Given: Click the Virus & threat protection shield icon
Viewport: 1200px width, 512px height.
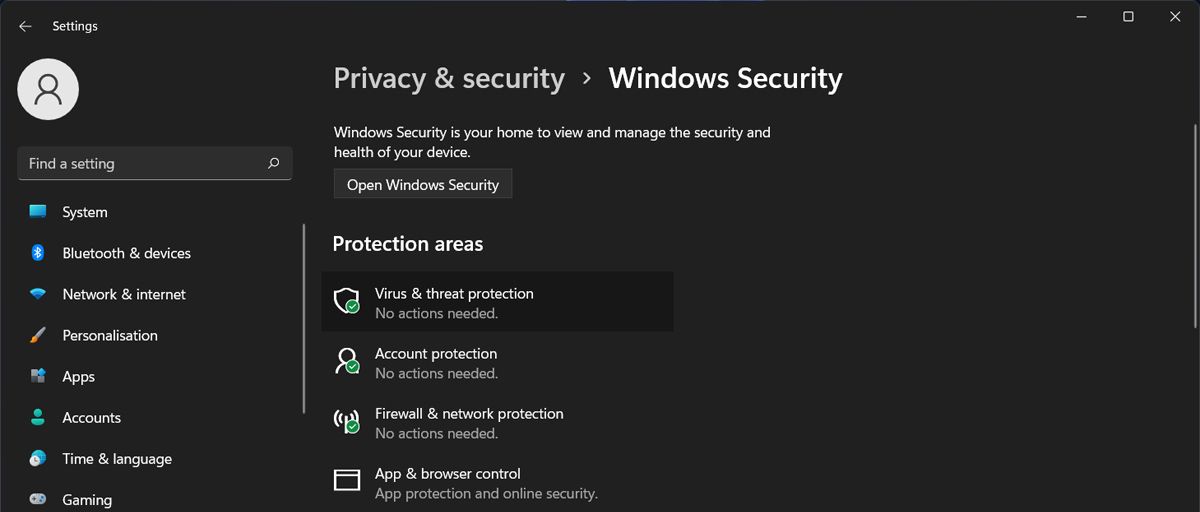Looking at the screenshot, I should (346, 301).
